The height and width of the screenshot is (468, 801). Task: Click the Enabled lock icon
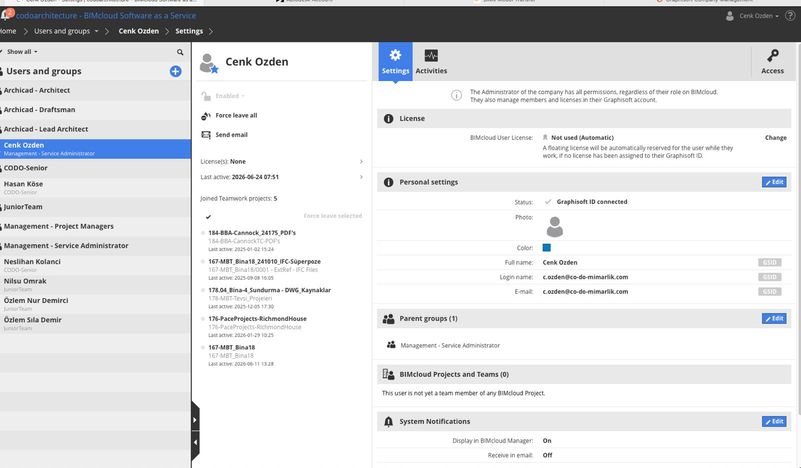click(x=206, y=96)
